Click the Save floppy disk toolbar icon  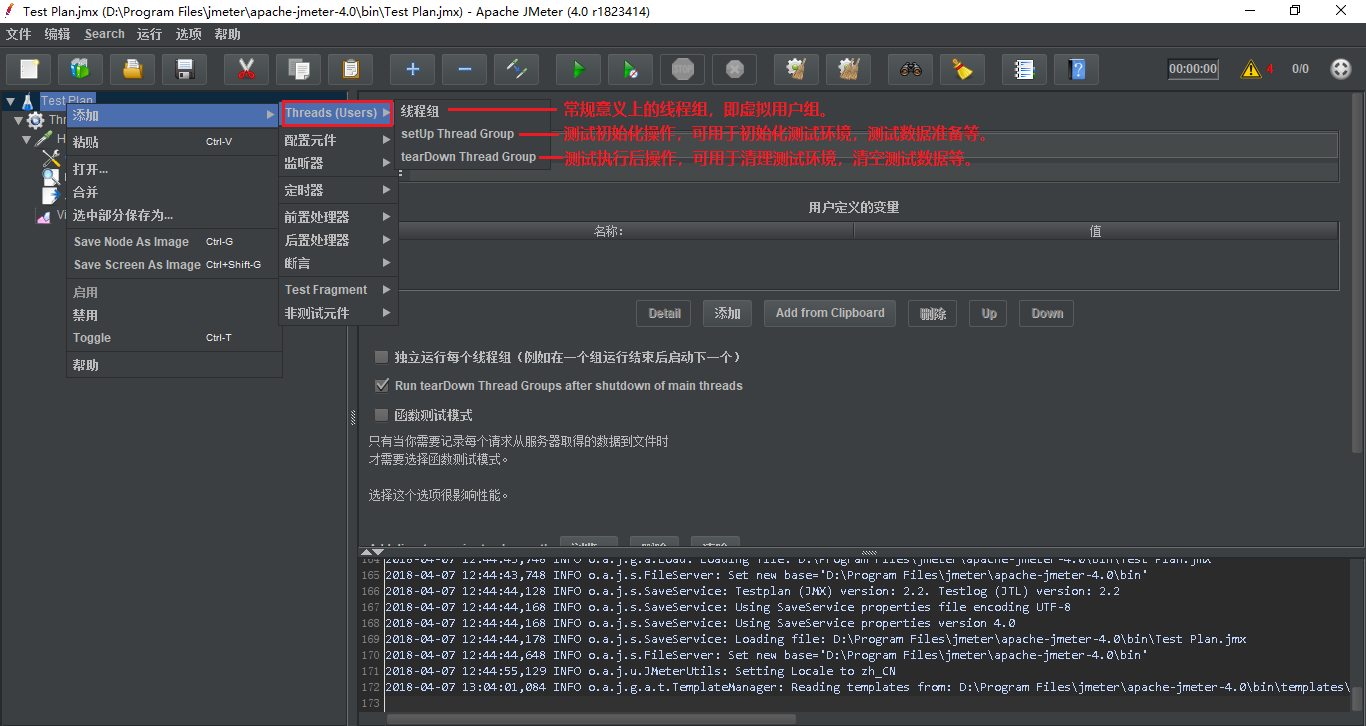pyautogui.click(x=184, y=69)
